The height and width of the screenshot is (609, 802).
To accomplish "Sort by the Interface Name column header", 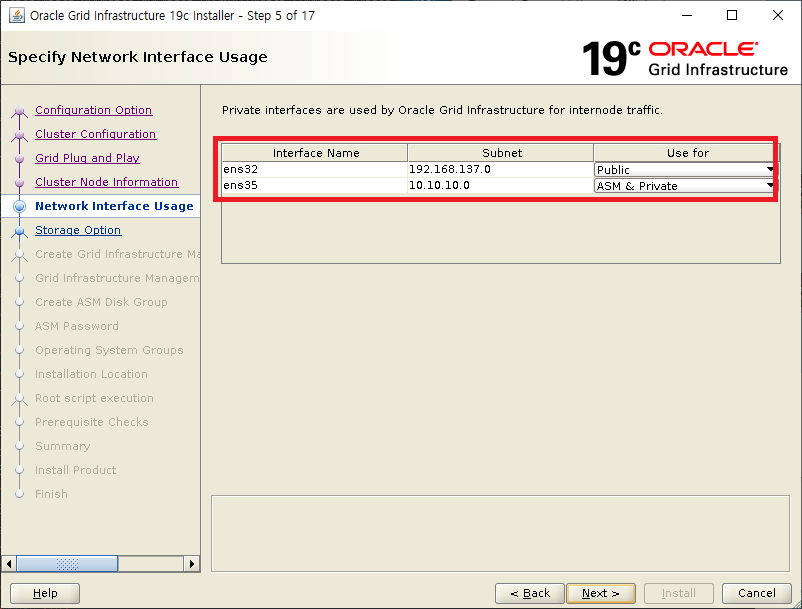I will point(315,153).
